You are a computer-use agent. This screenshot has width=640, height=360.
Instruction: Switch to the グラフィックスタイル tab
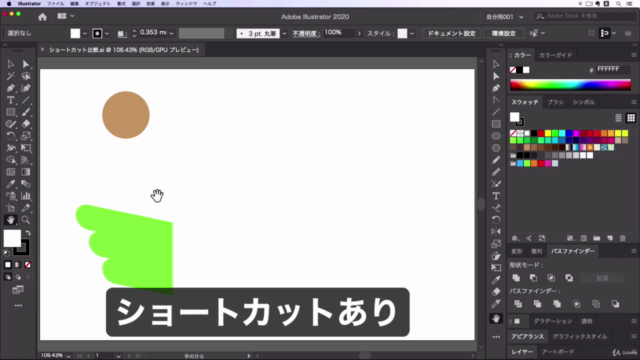click(x=580, y=336)
